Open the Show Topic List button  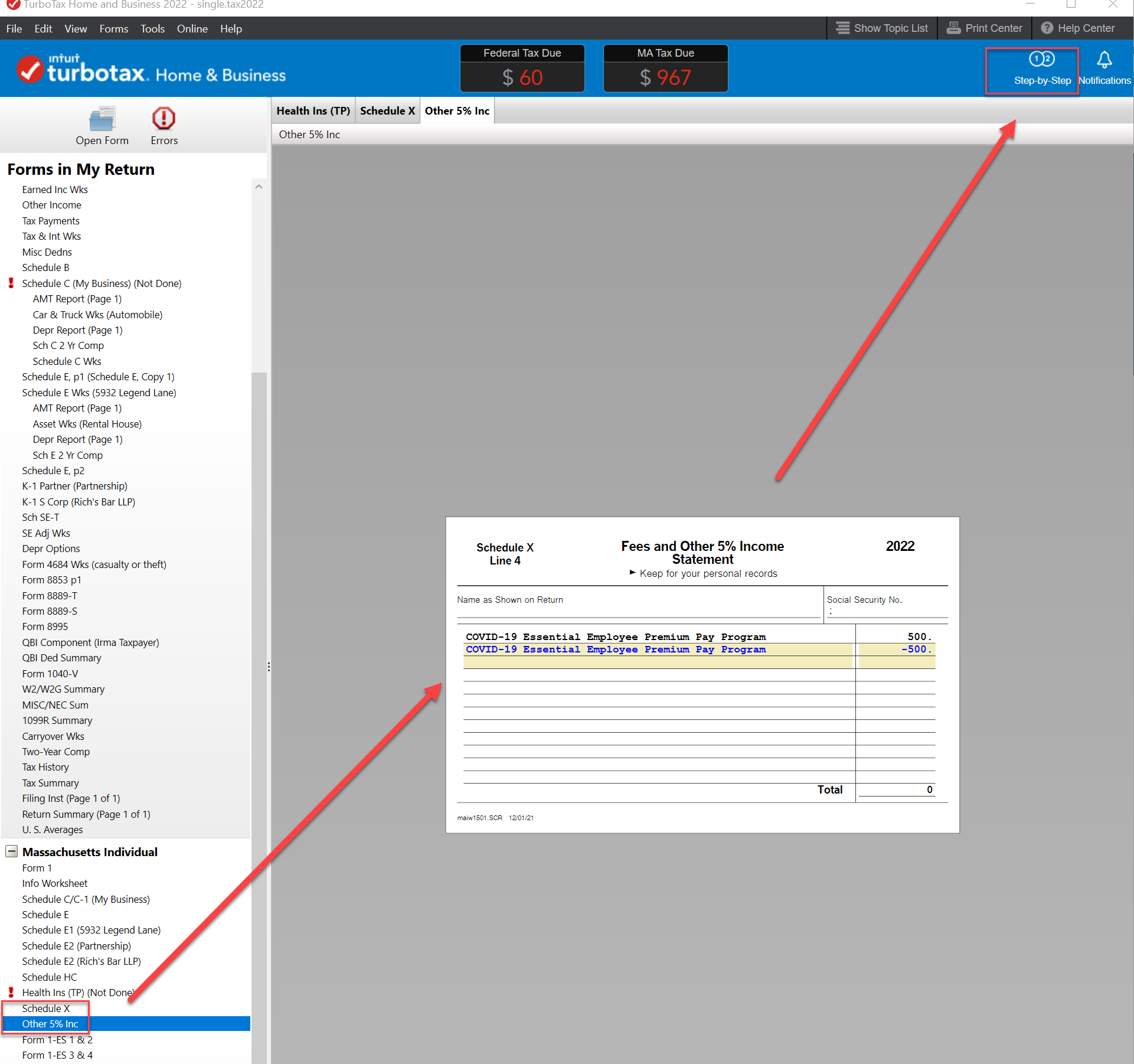coord(882,28)
